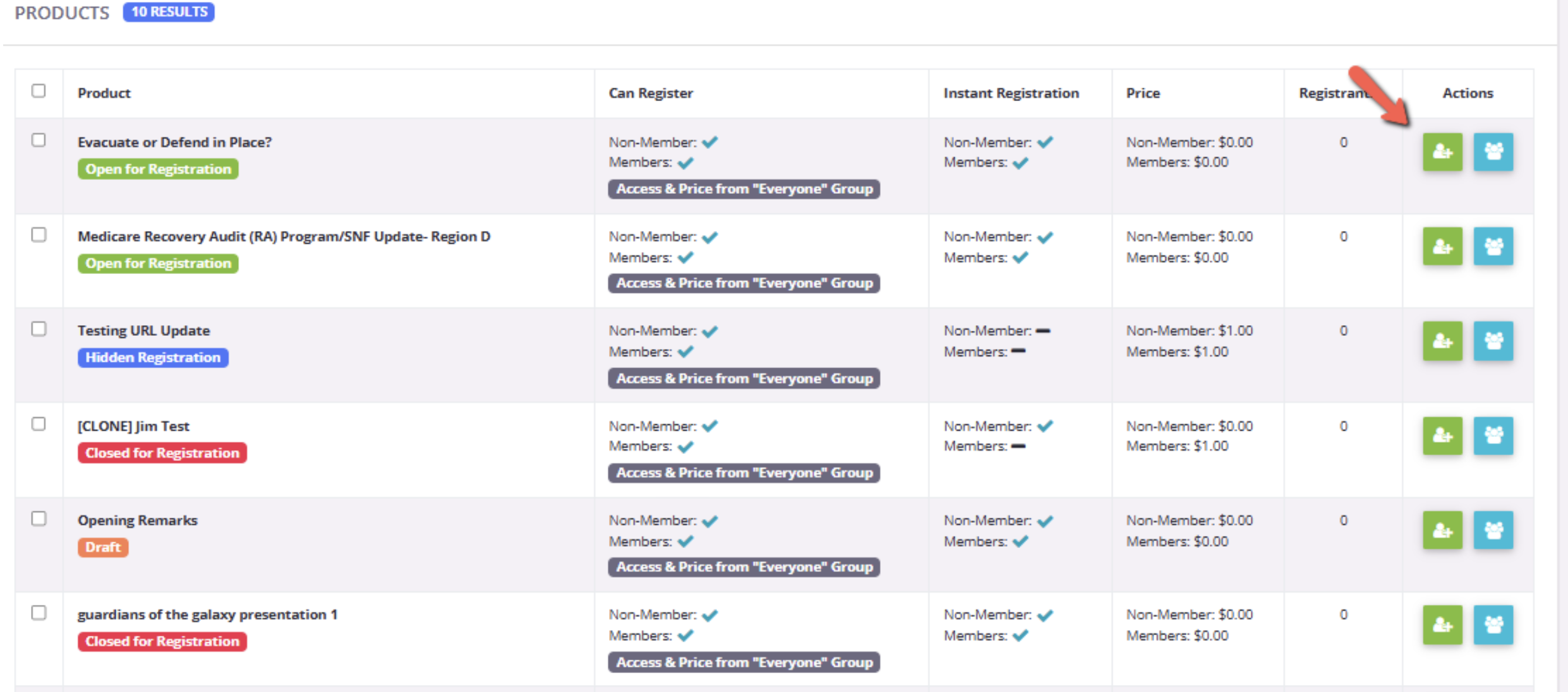The width and height of the screenshot is (1568, 692).
Task: Open blue group icon for Testing URL Update
Action: click(1493, 341)
